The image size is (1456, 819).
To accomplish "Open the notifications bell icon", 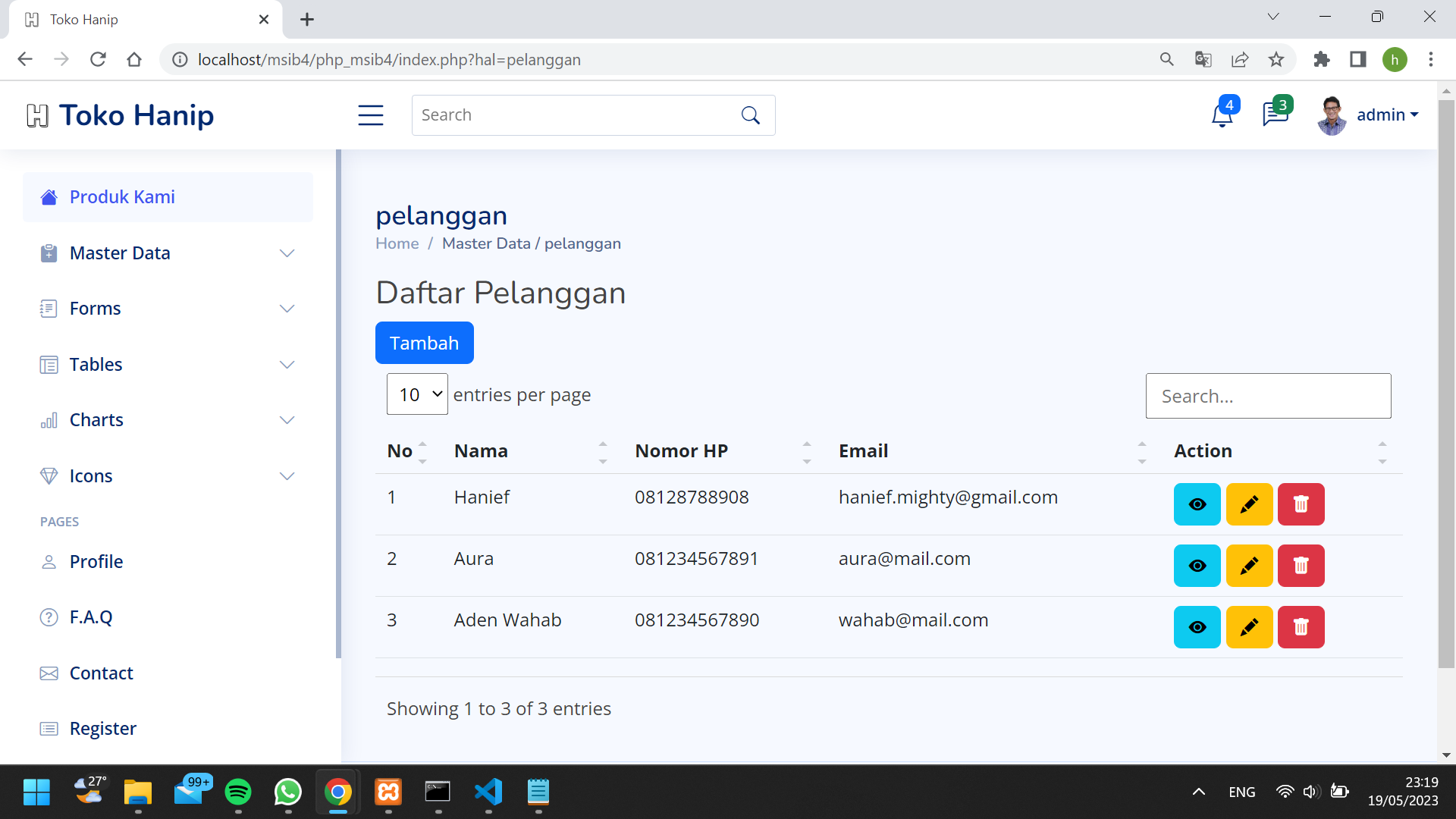I will [1222, 116].
